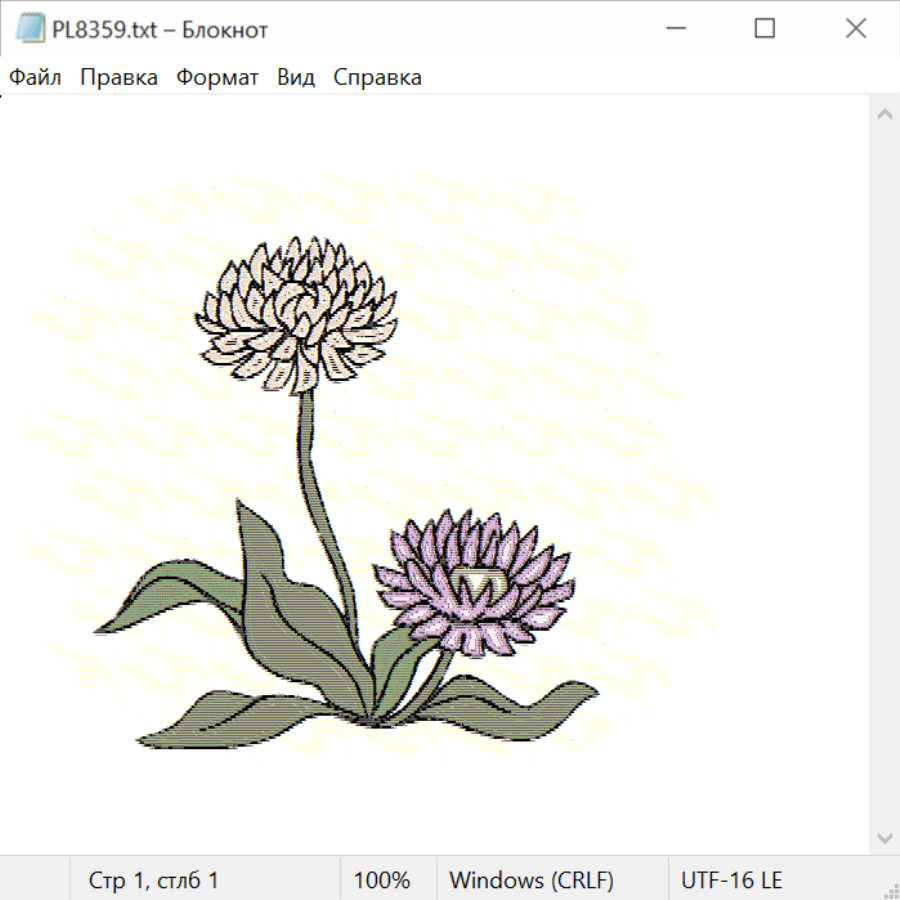Click the Стр 1, стлб 1 indicator
Viewport: 900px width, 900px height.
point(154,880)
